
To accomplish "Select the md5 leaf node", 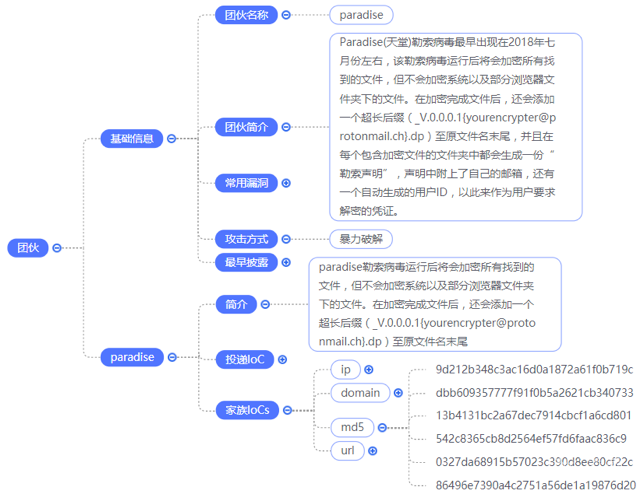I will pos(352,428).
